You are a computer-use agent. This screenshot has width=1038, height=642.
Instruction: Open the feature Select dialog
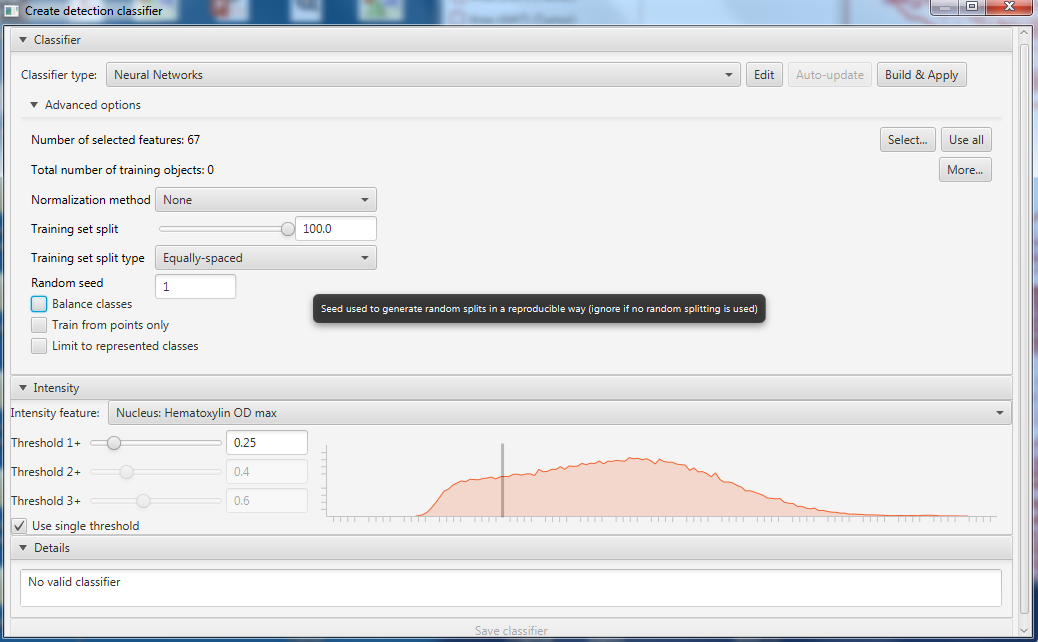point(906,139)
